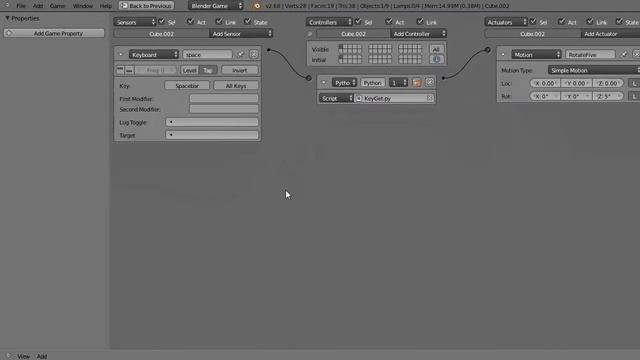Delete the Keyboard sensor with X icon

(x=253, y=54)
